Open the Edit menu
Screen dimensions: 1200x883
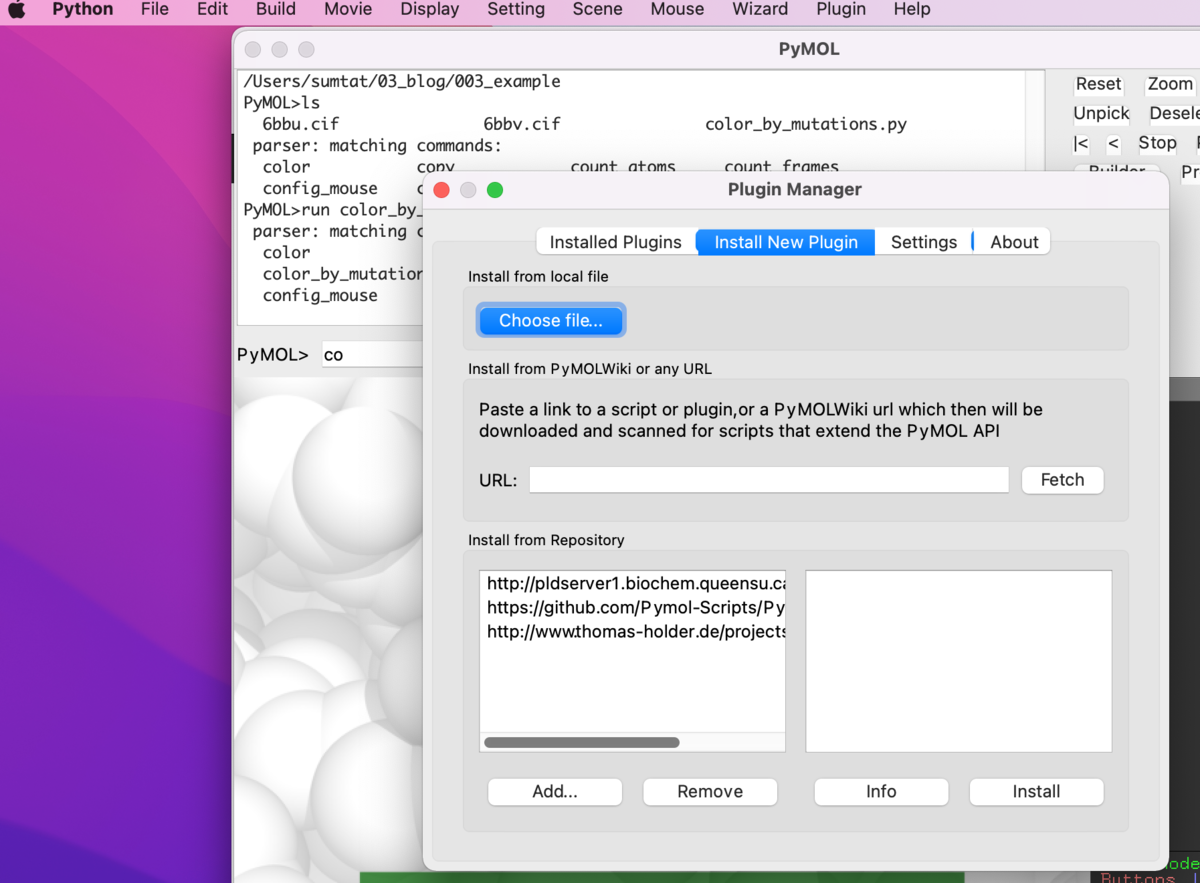[212, 9]
